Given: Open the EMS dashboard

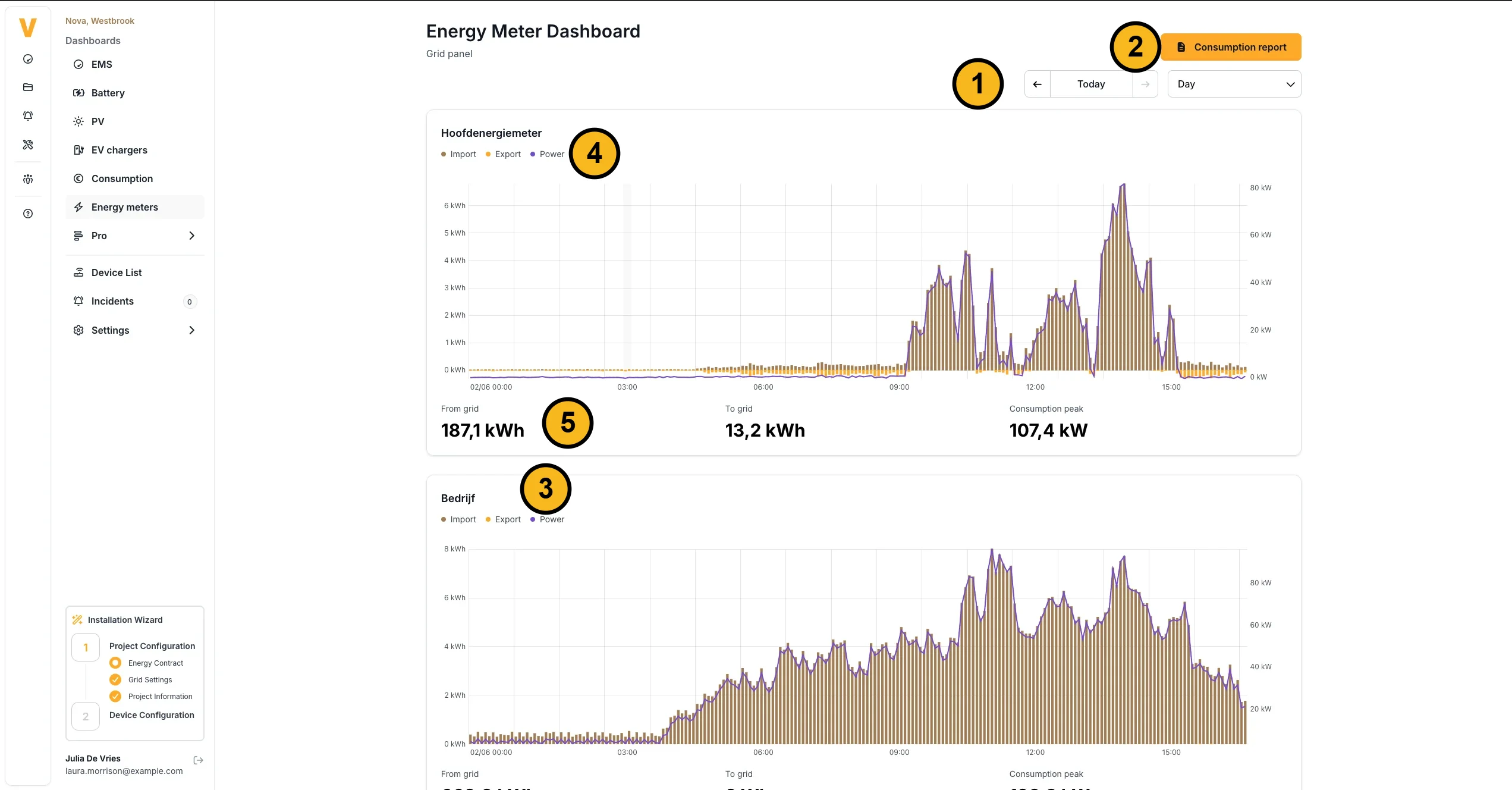Looking at the screenshot, I should 135,64.
